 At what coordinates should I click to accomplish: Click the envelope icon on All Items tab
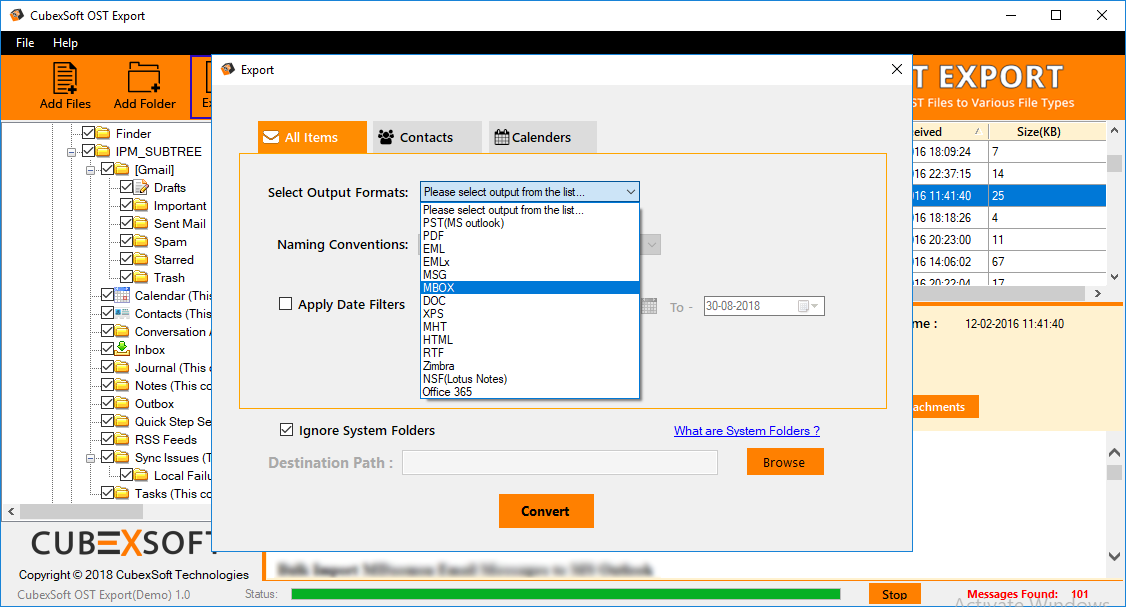coord(271,137)
